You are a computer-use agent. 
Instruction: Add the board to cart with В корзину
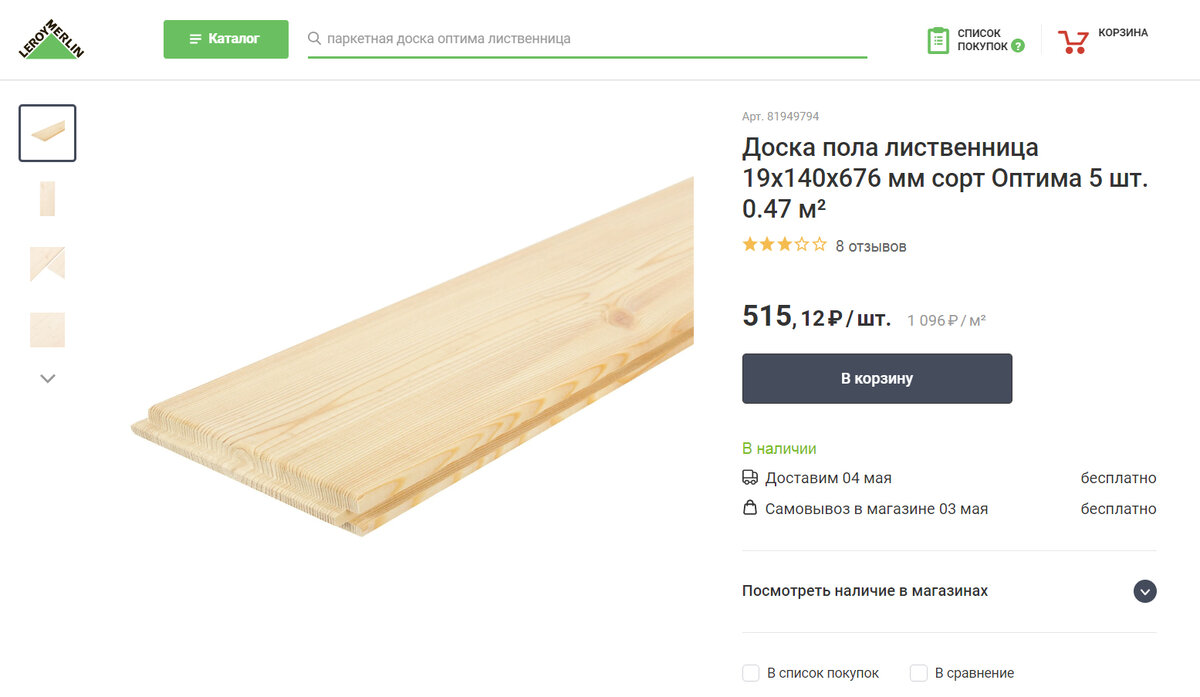click(876, 378)
